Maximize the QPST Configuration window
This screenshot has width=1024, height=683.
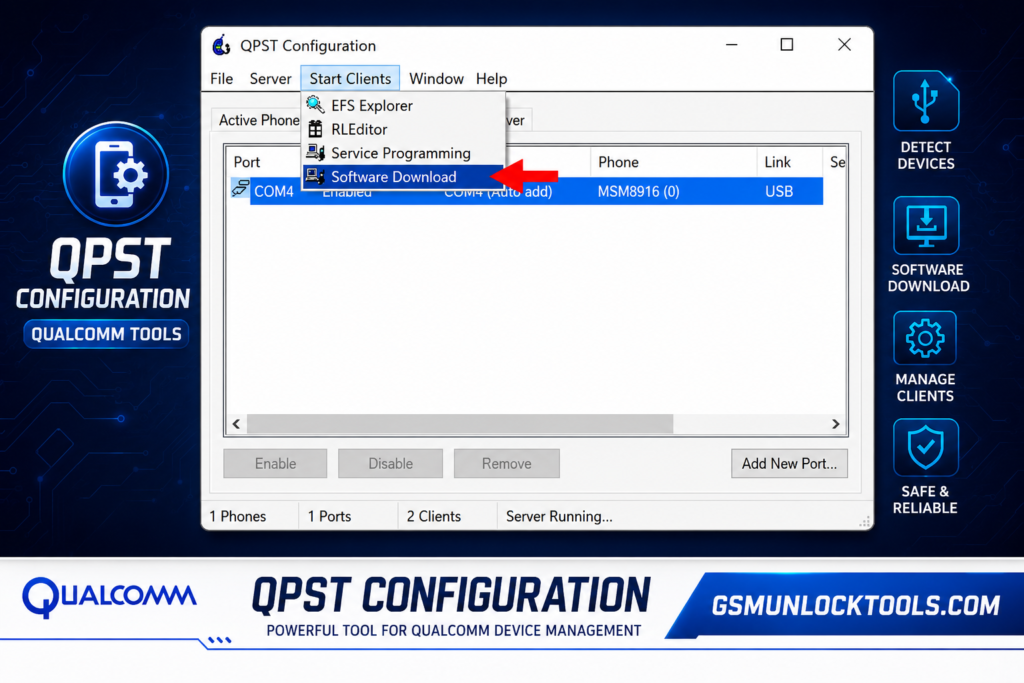tap(787, 45)
